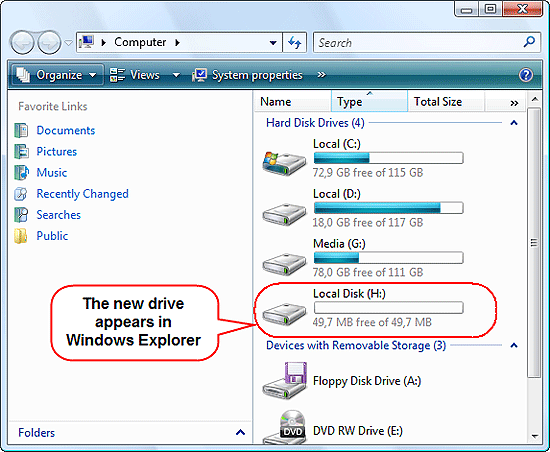Click '72,9 GB free of 115 GB' text
This screenshot has width=550, height=452.
368,173
